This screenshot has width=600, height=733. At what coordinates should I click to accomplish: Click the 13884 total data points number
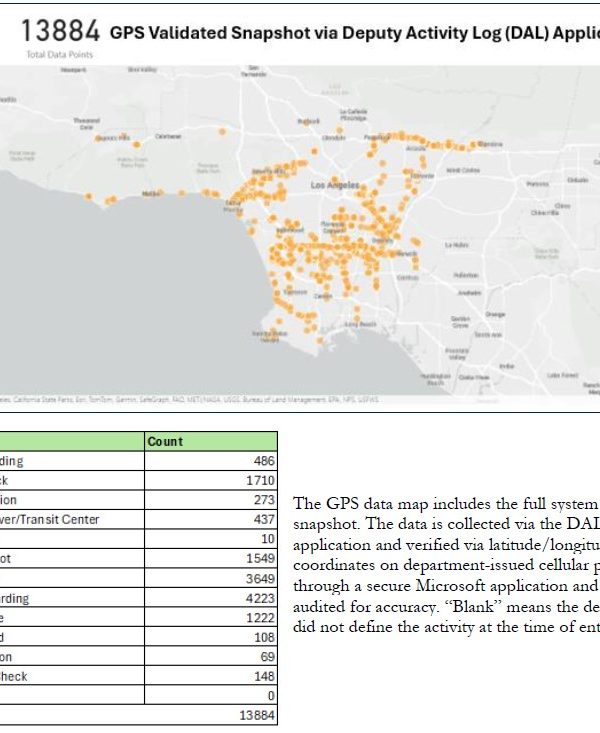point(53,31)
